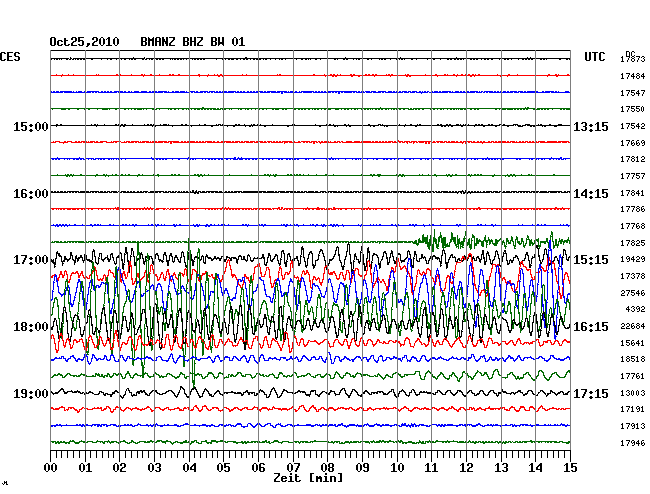Click the DC offset value '22684'

click(633, 326)
